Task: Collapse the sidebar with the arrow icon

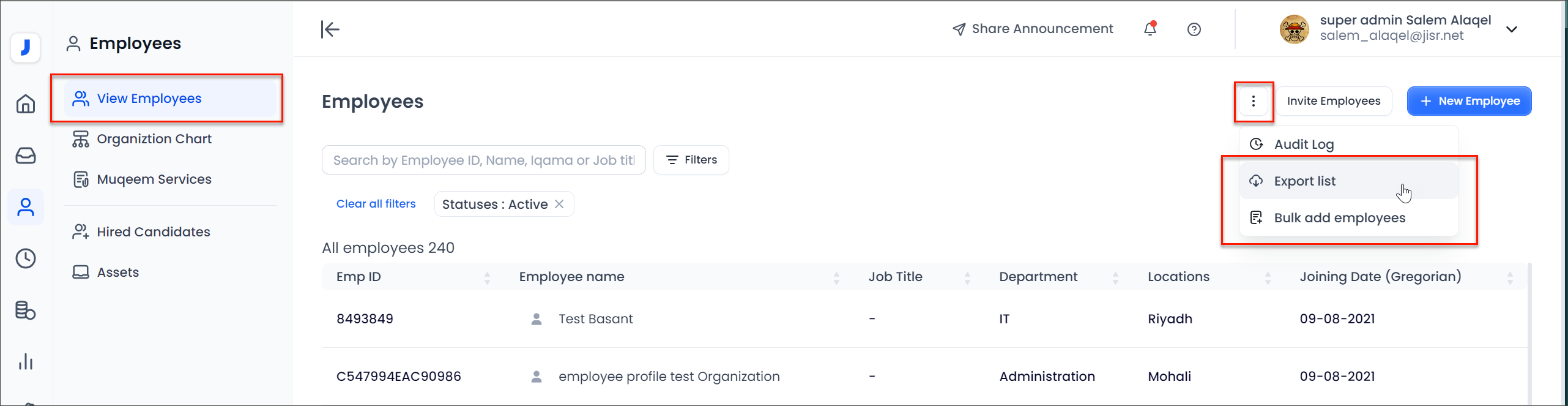Action: point(330,29)
